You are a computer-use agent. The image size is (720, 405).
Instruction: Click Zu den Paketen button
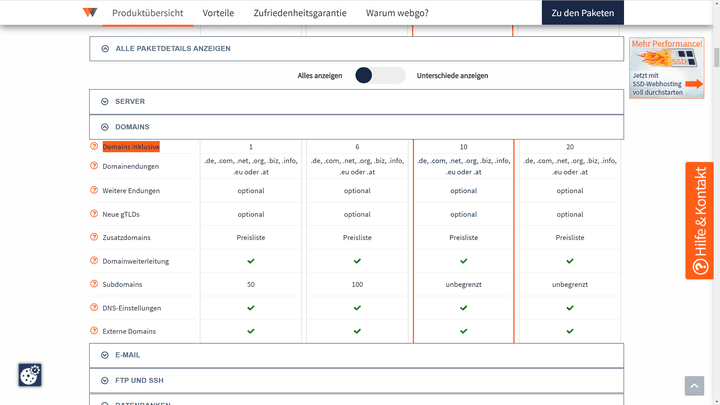(x=583, y=12)
